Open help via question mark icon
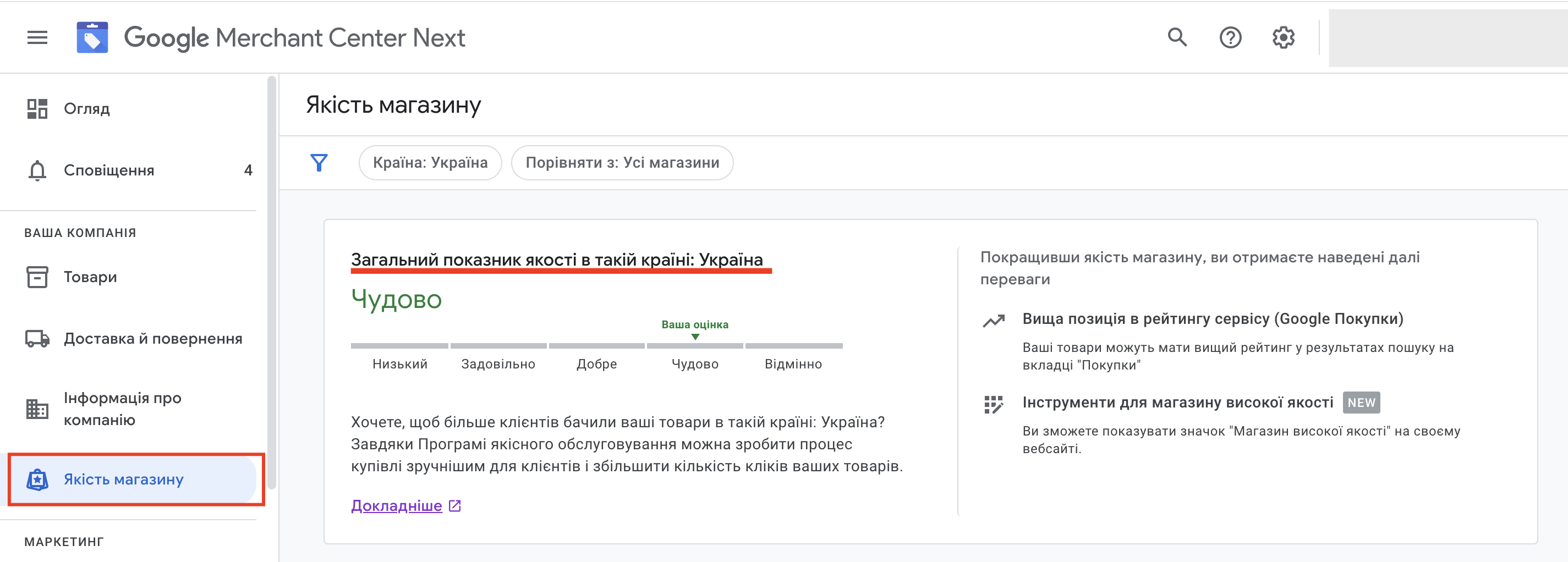 coord(1230,38)
